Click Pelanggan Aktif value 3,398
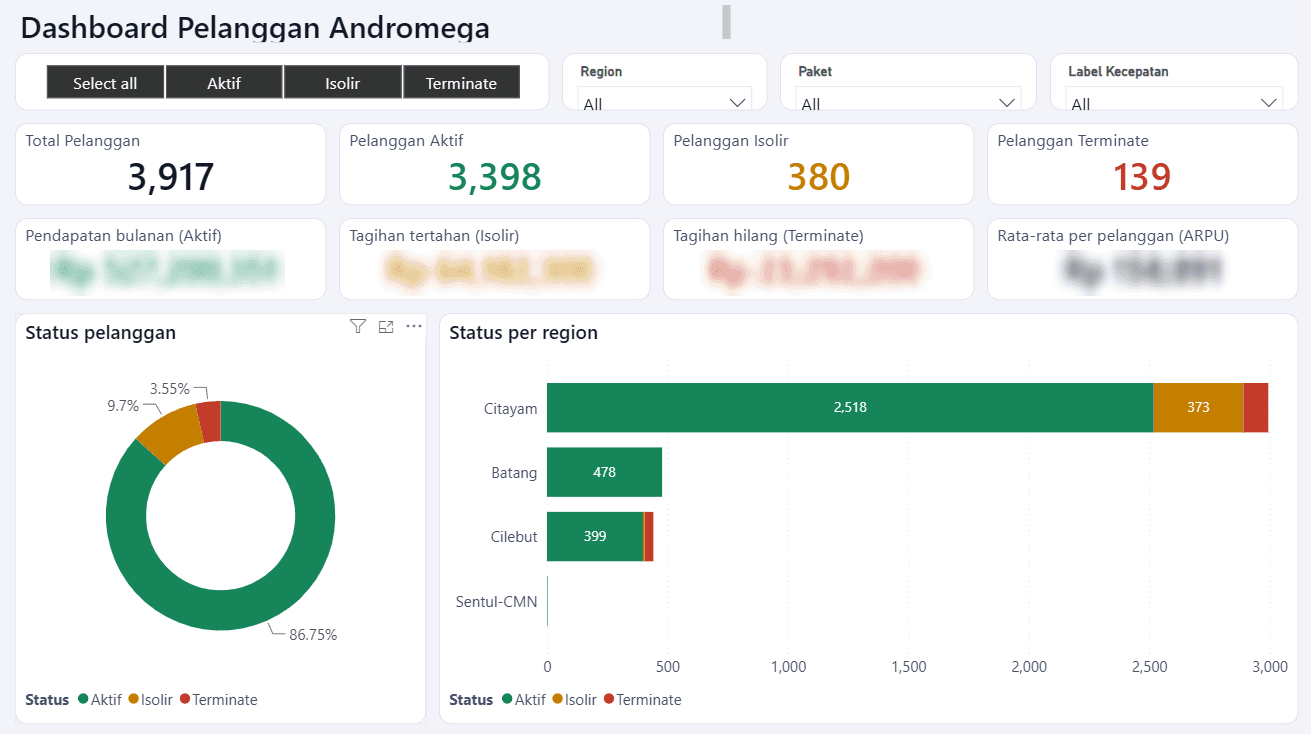The image size is (1311, 734). [495, 177]
